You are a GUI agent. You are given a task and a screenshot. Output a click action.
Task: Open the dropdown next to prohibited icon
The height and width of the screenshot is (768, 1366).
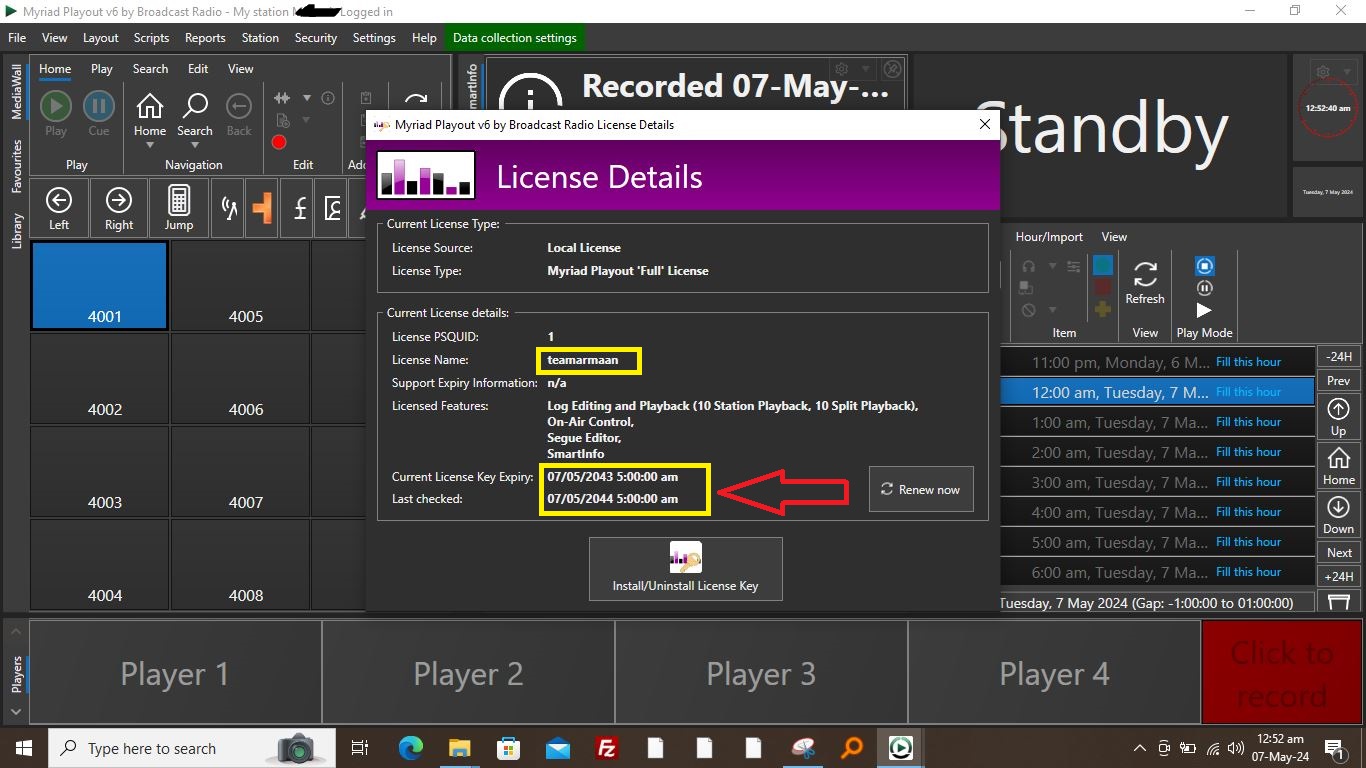pyautogui.click(x=1052, y=310)
